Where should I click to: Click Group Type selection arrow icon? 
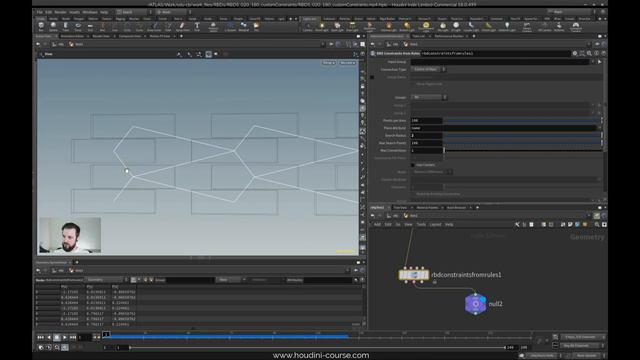click(x=599, y=62)
